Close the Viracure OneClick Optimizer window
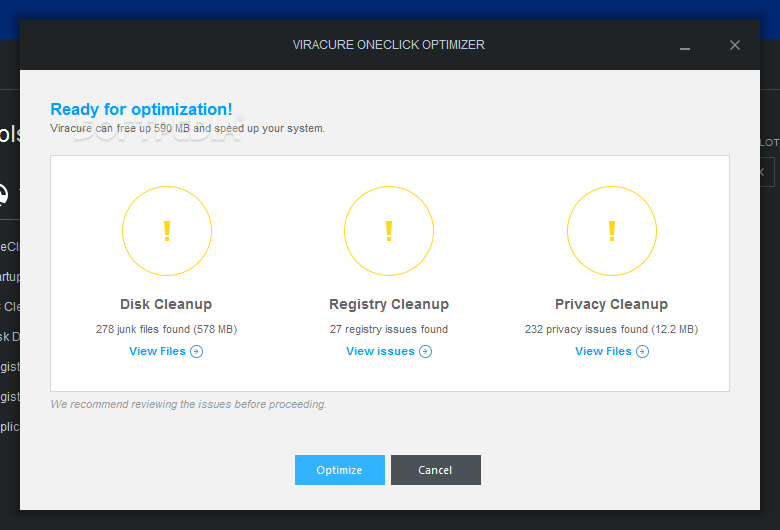780x530 pixels. coord(735,45)
